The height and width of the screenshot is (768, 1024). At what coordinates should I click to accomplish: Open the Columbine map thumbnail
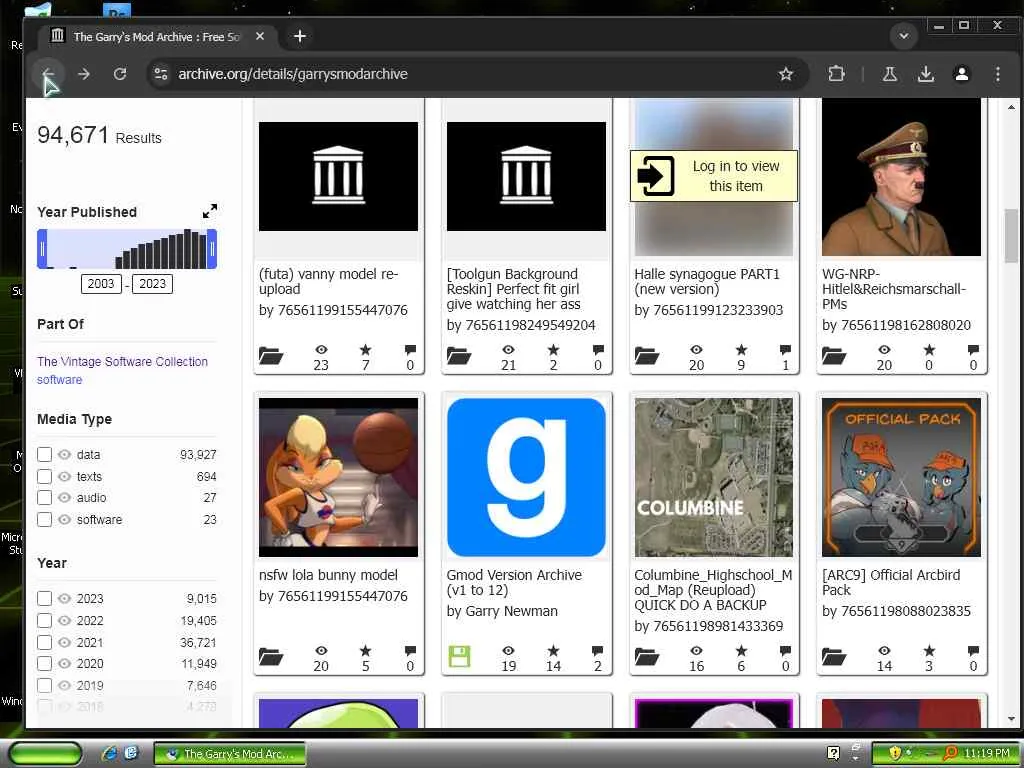(714, 477)
